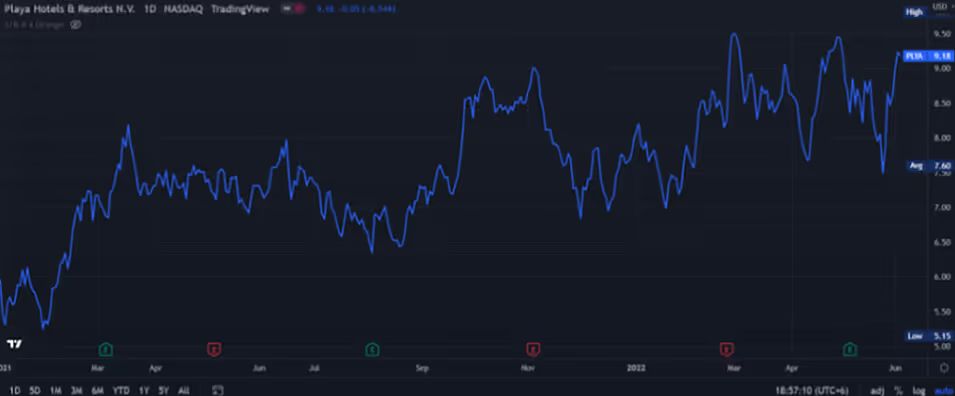The image size is (955, 396).
Task: Click the Sep label on time axis
Action: [422, 368]
